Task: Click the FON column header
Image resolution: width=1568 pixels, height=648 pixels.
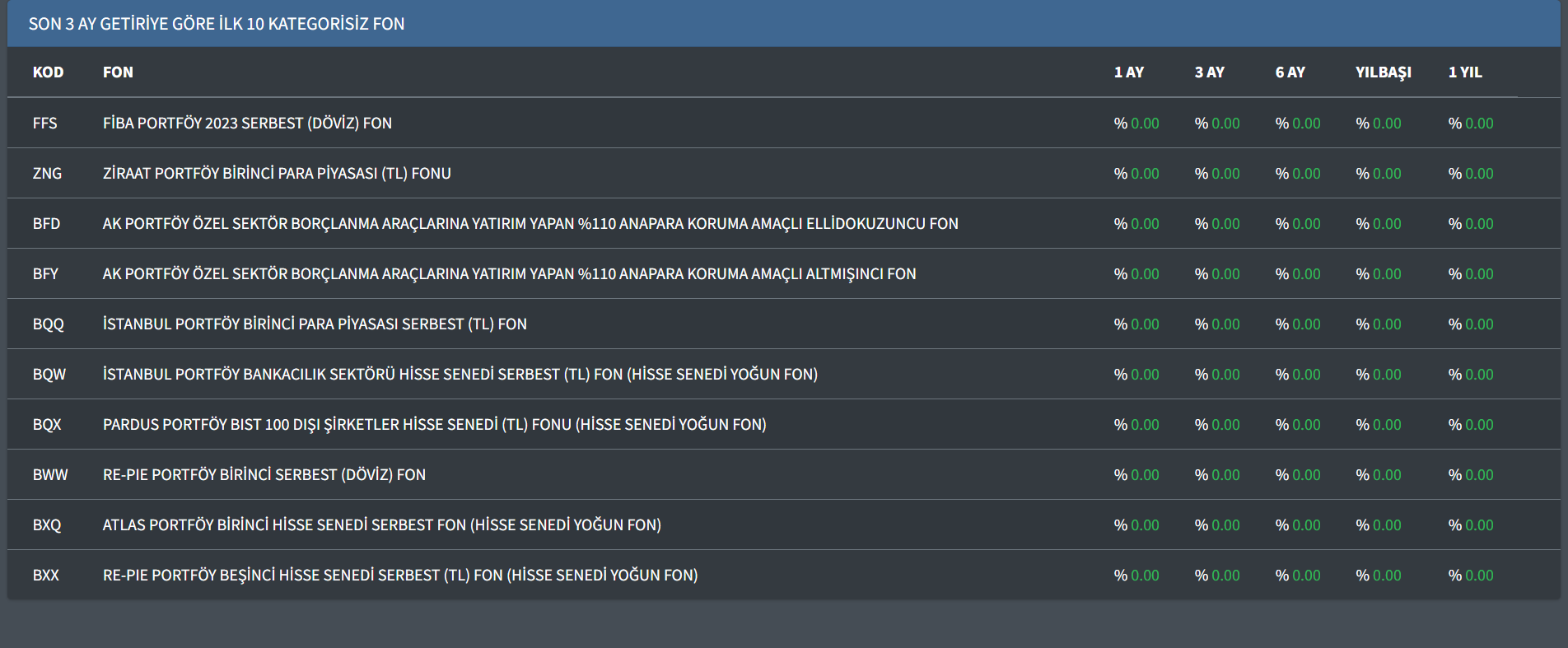Action: click(x=118, y=72)
